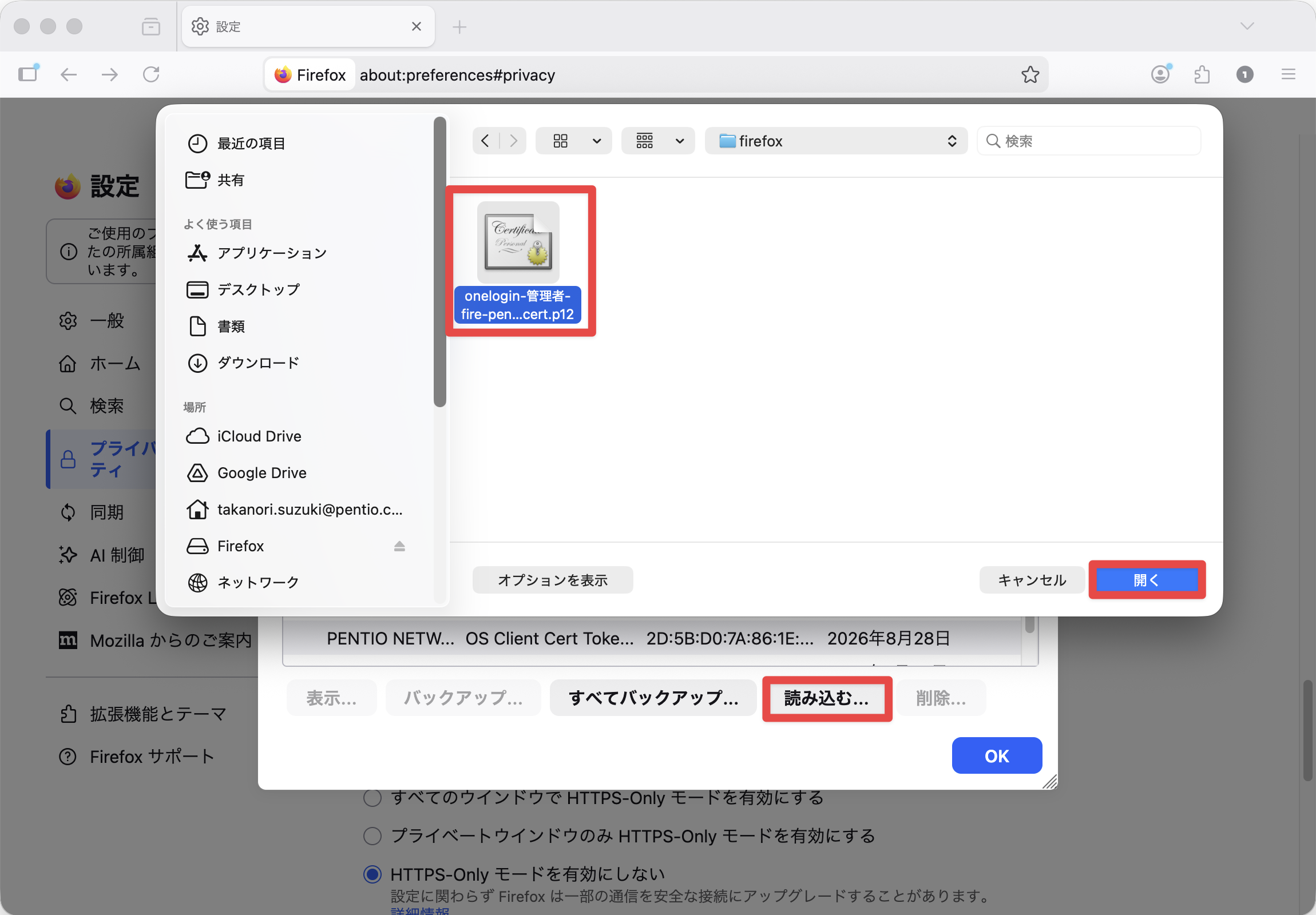The height and width of the screenshot is (915, 1316).
Task: Open the Firefox View tab icon
Action: 150,26
